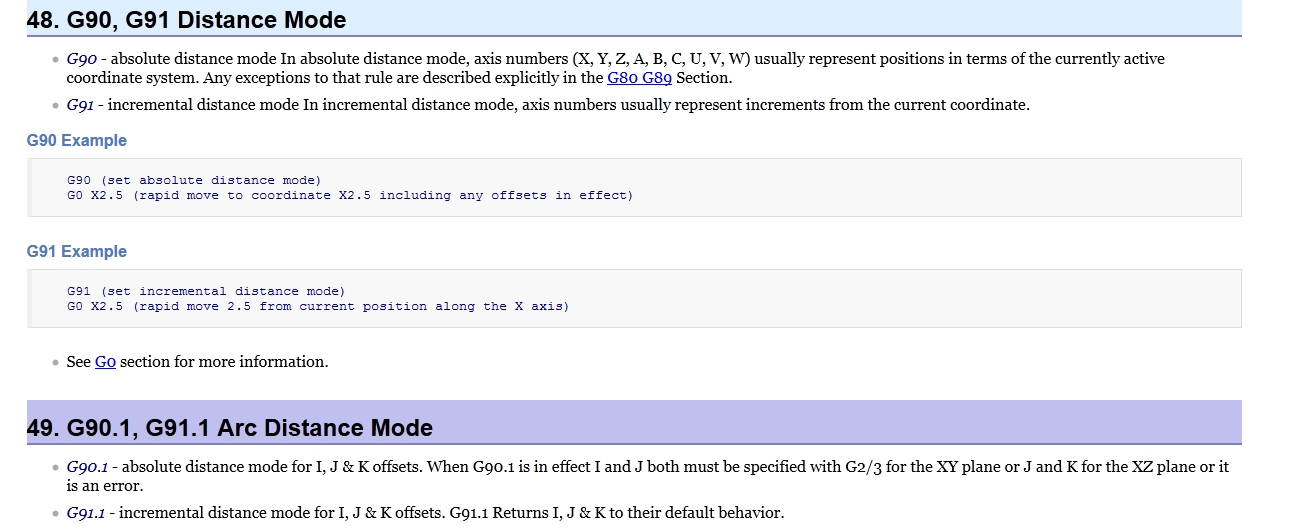Follow the G0 link in the See bullet

point(105,362)
